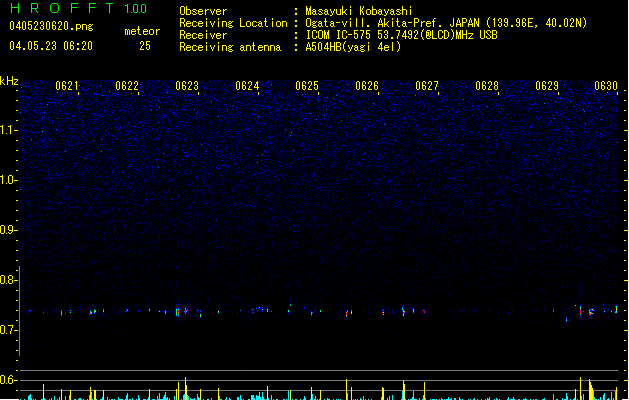The width and height of the screenshot is (629, 400).
Task: Click the date stamp 04.05.23 06:20
Action: (51, 46)
